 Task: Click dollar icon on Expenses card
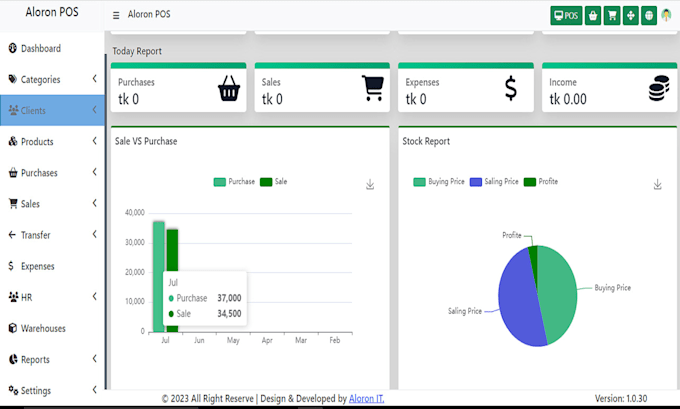coord(511,88)
